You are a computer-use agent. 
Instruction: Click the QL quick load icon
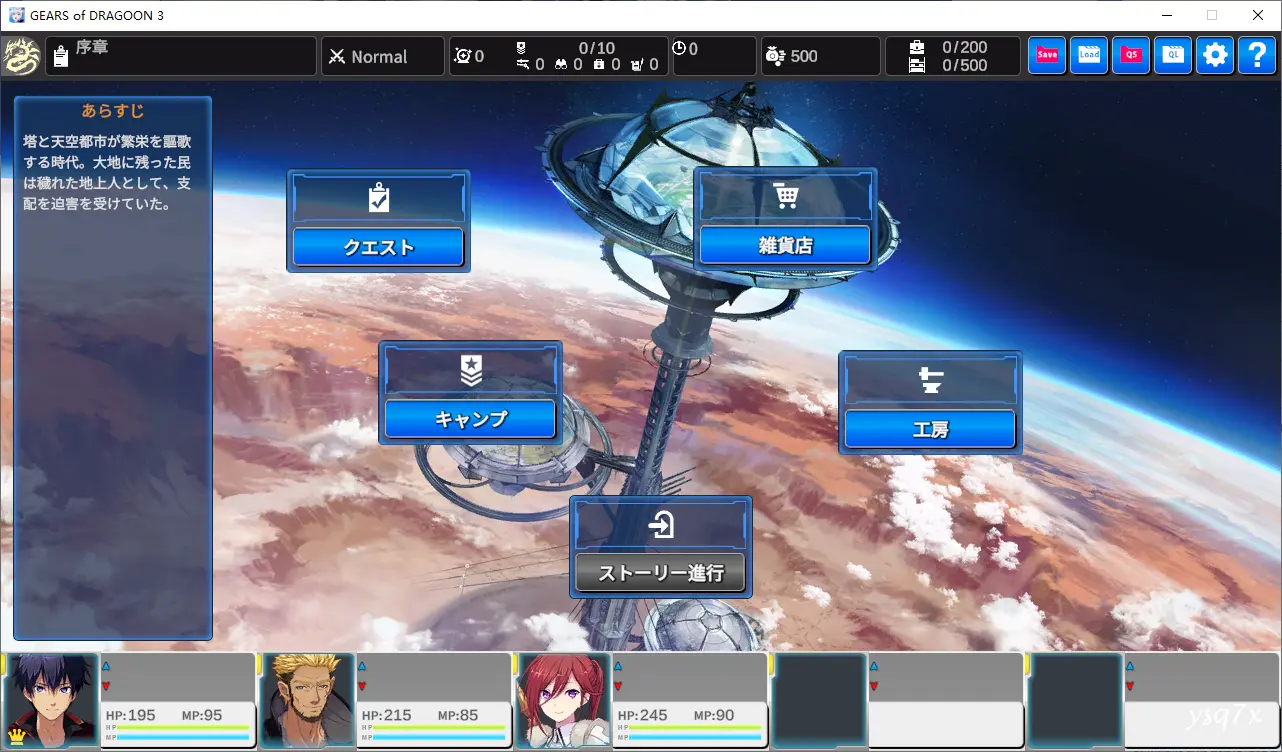(1173, 55)
